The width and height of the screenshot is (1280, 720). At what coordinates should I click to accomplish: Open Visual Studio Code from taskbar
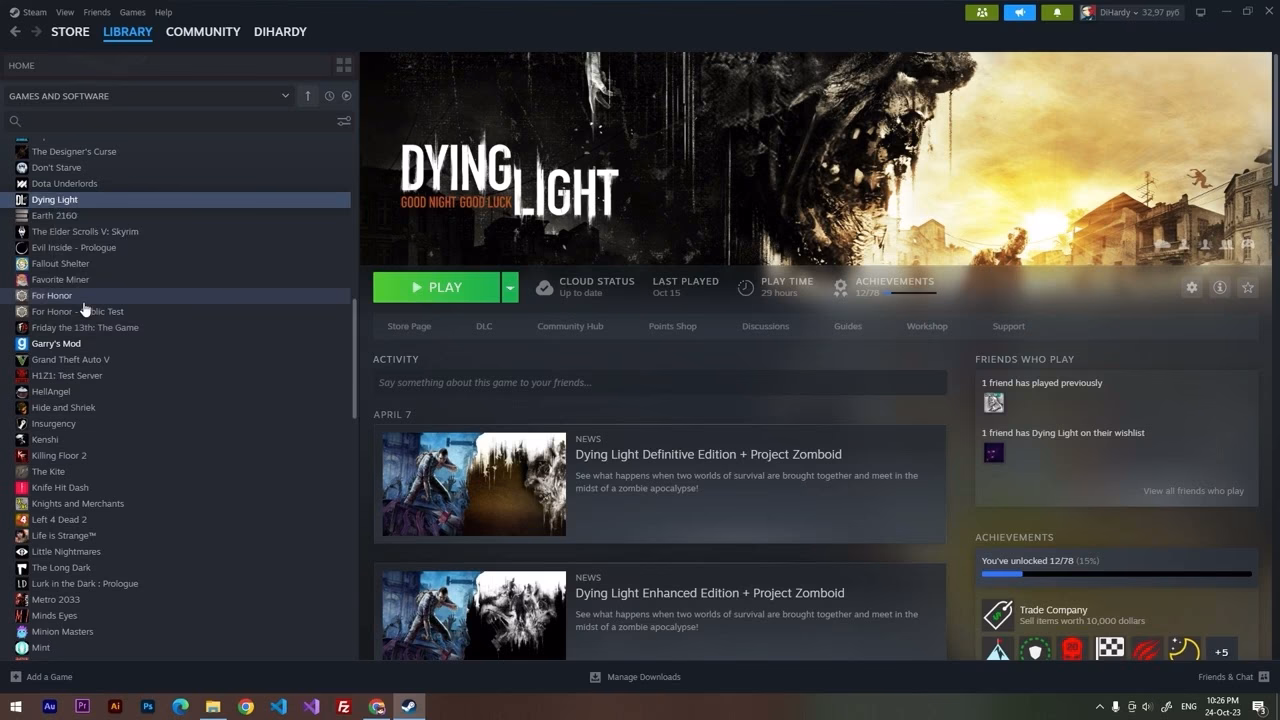tap(278, 706)
